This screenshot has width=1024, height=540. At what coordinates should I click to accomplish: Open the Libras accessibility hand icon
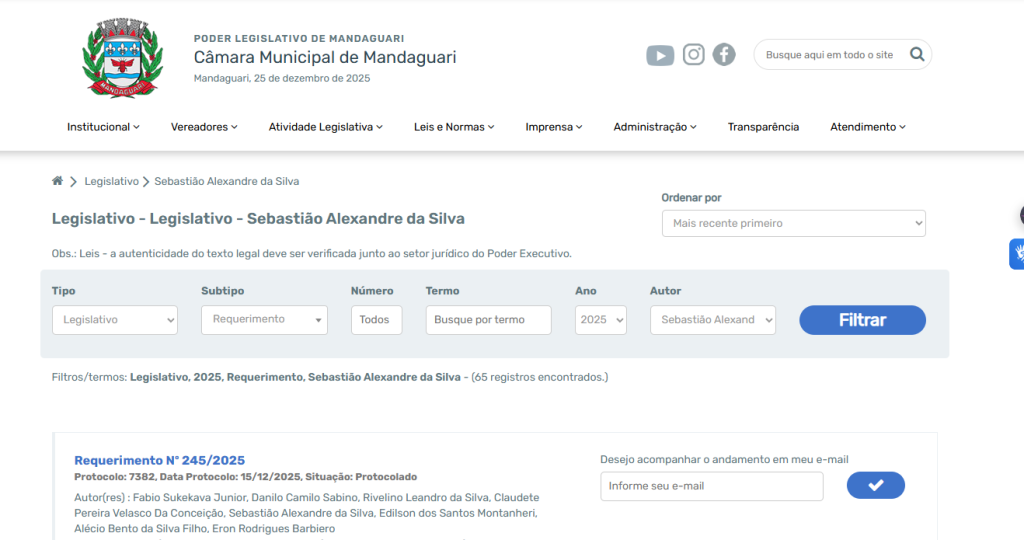pos(1017,254)
